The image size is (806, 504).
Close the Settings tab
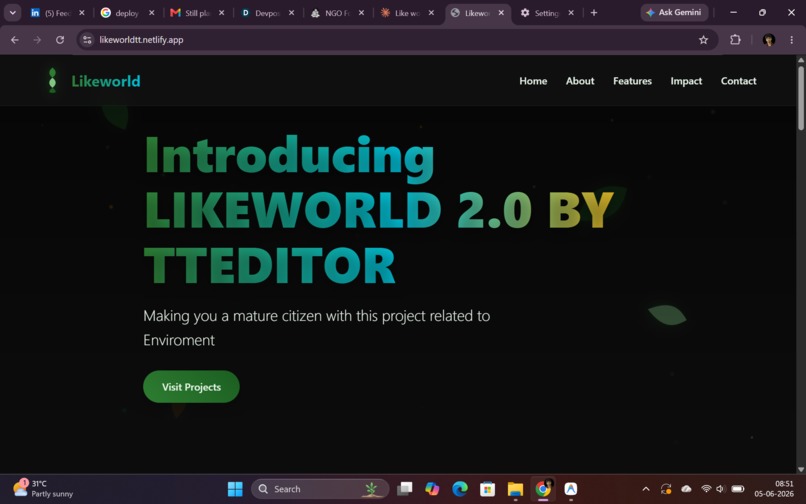(571, 13)
